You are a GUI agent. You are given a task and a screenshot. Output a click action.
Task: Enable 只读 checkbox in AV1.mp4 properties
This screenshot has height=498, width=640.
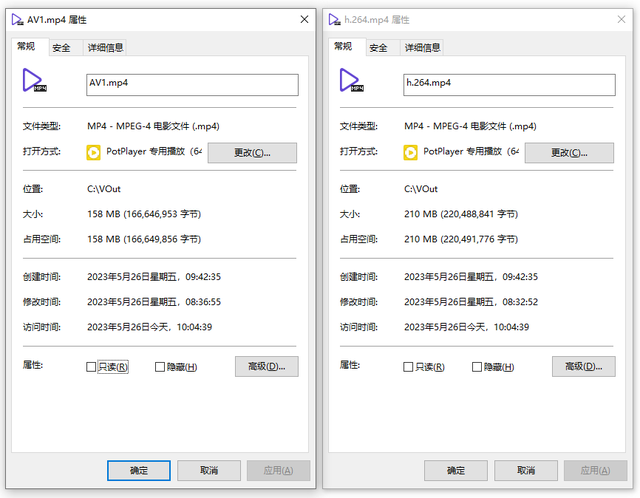click(92, 367)
